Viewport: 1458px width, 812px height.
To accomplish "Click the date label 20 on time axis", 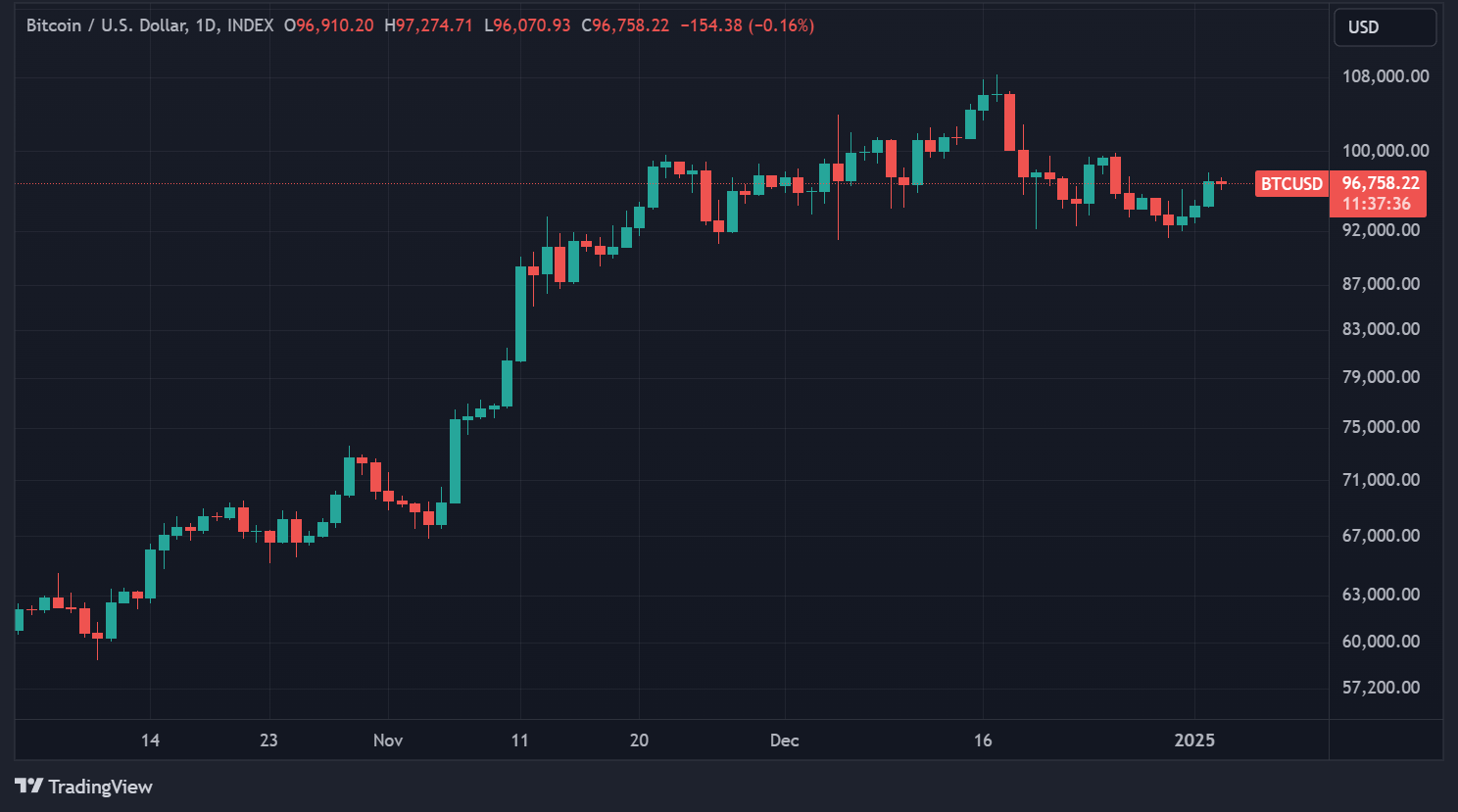I will [639, 740].
